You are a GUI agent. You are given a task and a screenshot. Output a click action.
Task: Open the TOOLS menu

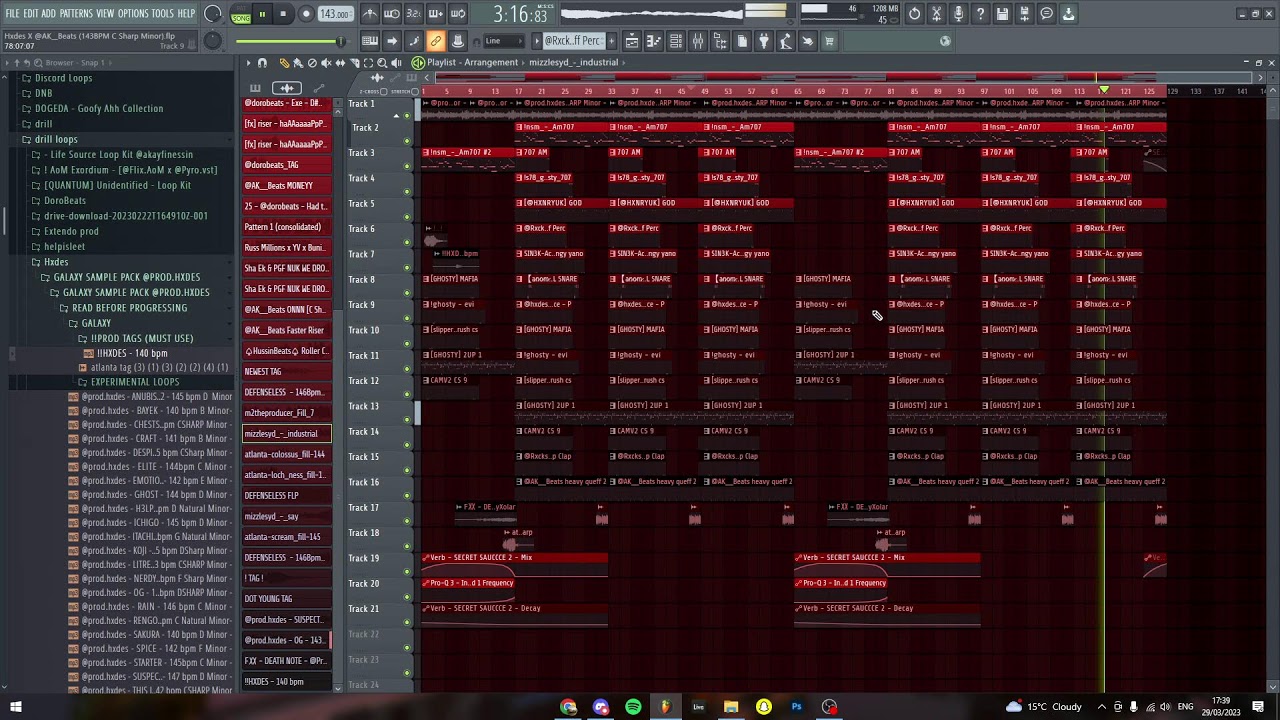tap(162, 14)
